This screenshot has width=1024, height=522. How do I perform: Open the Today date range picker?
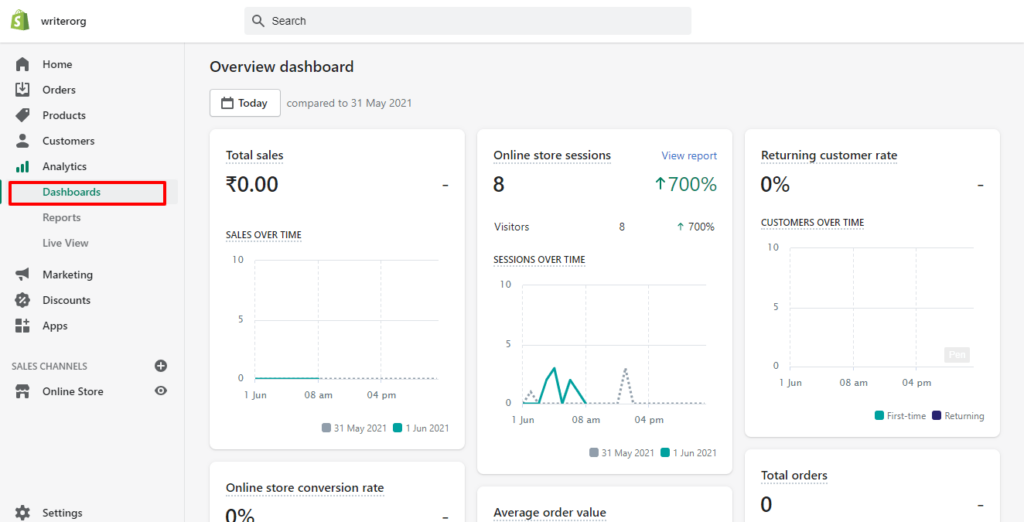click(244, 103)
